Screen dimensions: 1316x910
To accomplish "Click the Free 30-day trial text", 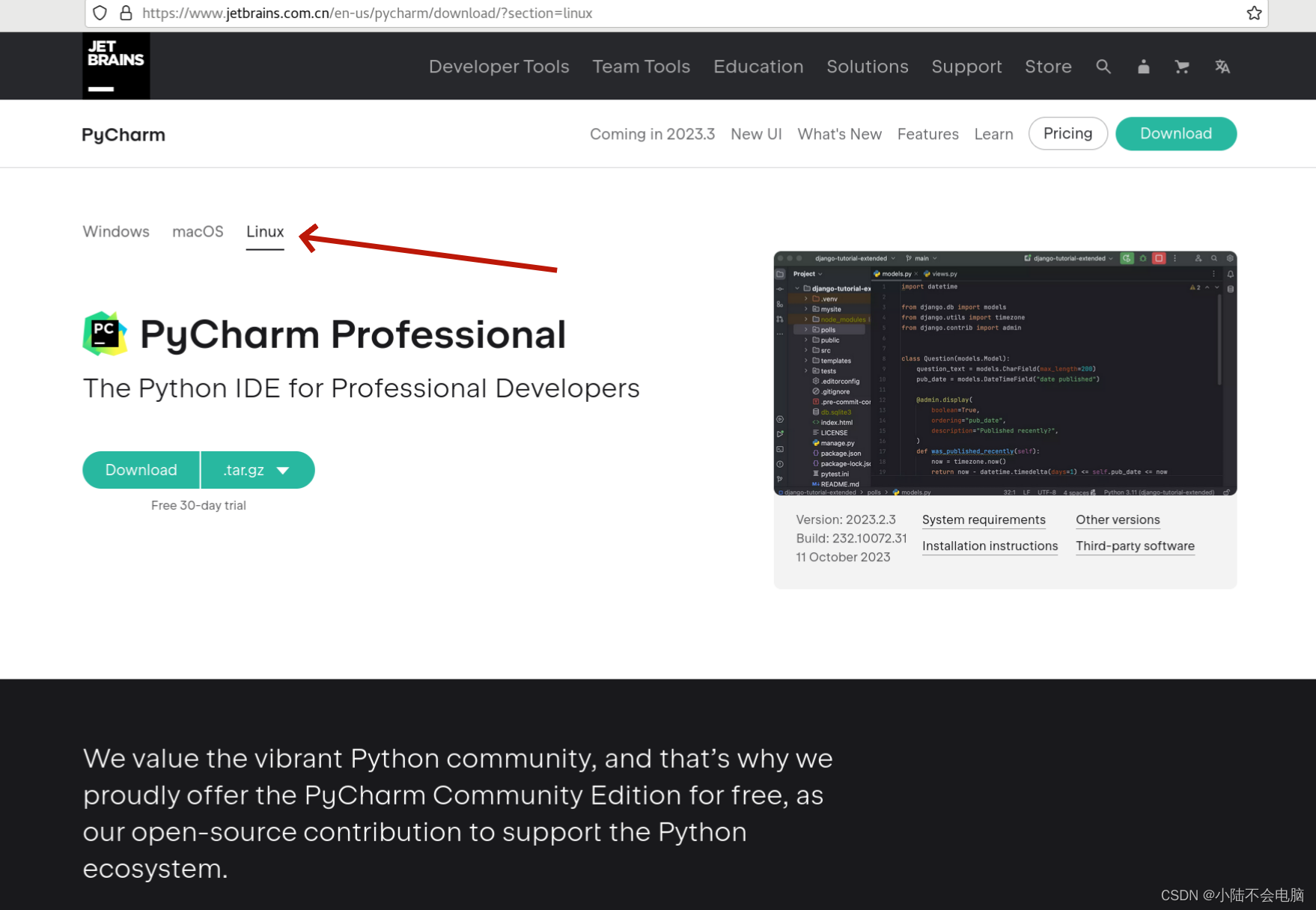I will tap(198, 505).
